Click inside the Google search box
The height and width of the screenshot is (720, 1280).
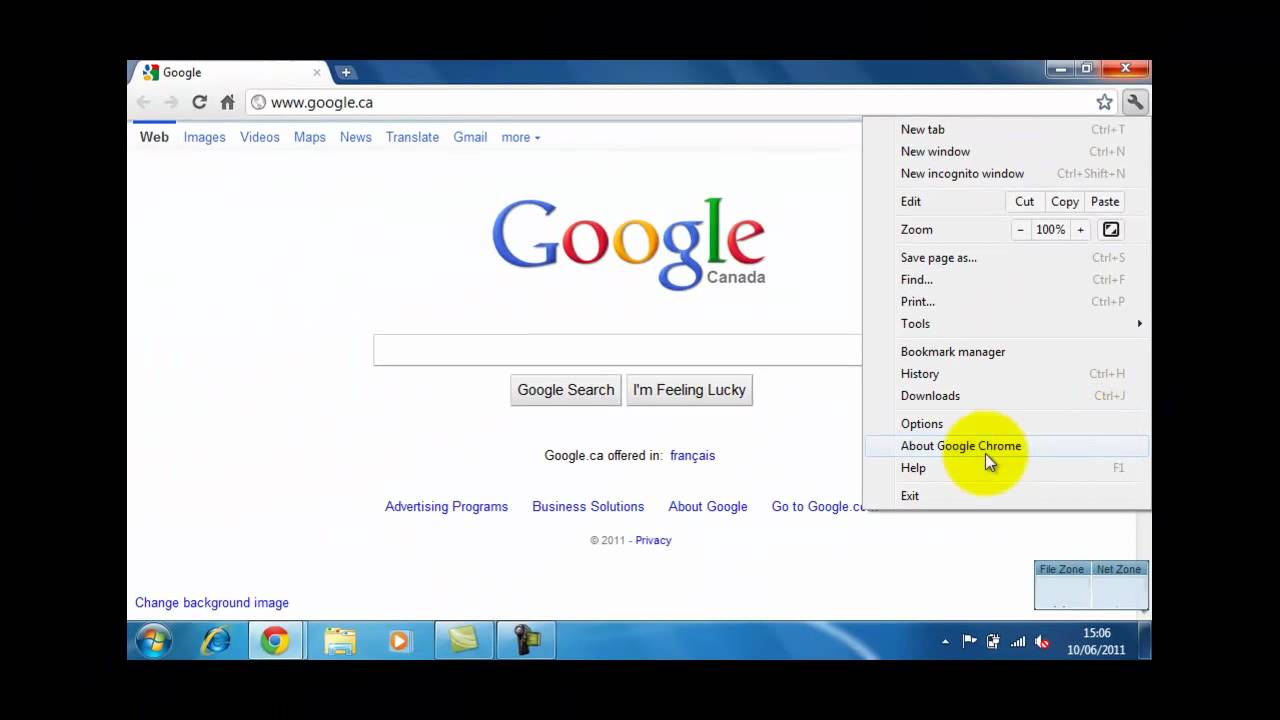click(x=617, y=349)
